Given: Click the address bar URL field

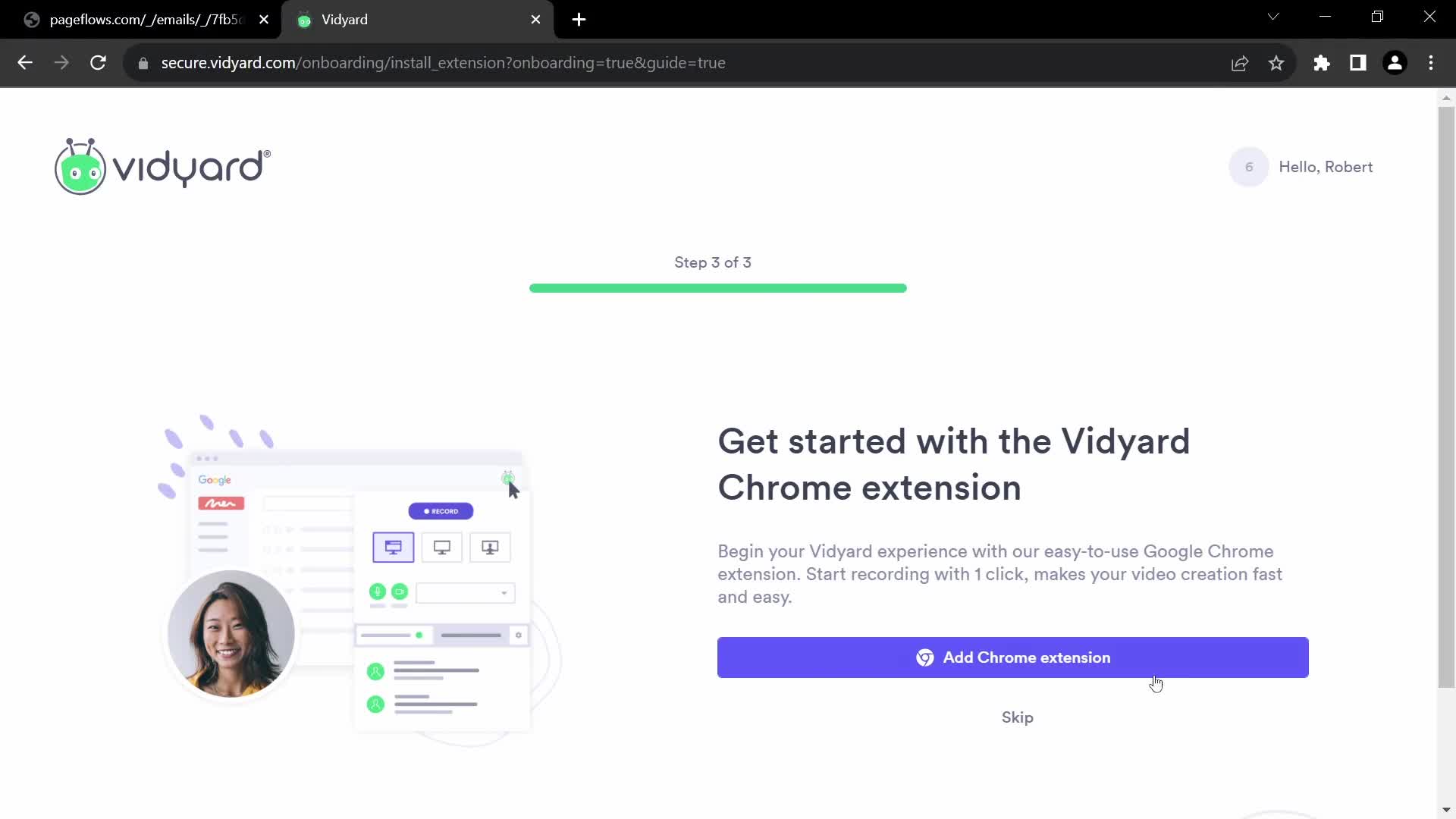Looking at the screenshot, I should click(x=443, y=63).
